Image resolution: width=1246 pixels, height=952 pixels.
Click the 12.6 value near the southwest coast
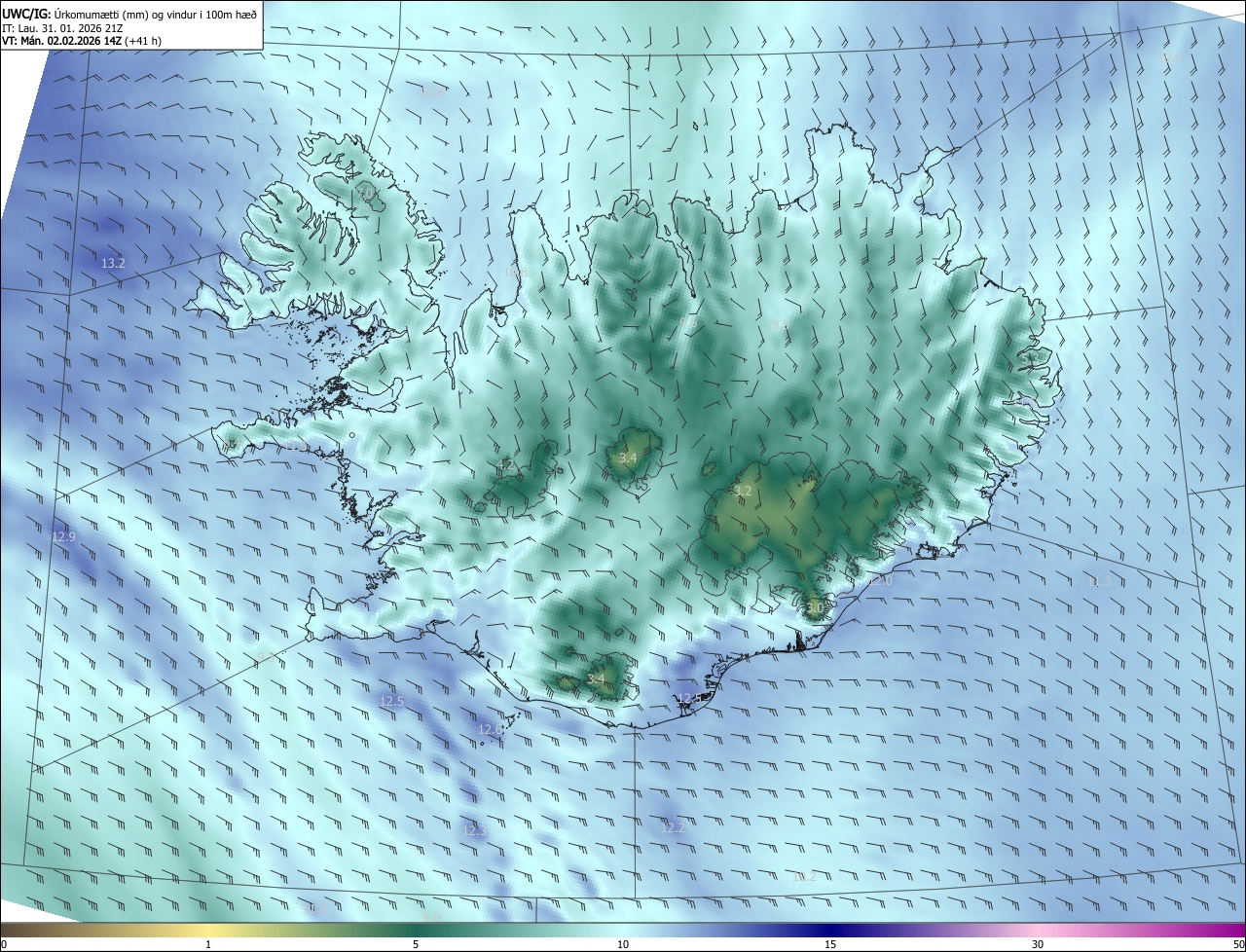point(490,729)
